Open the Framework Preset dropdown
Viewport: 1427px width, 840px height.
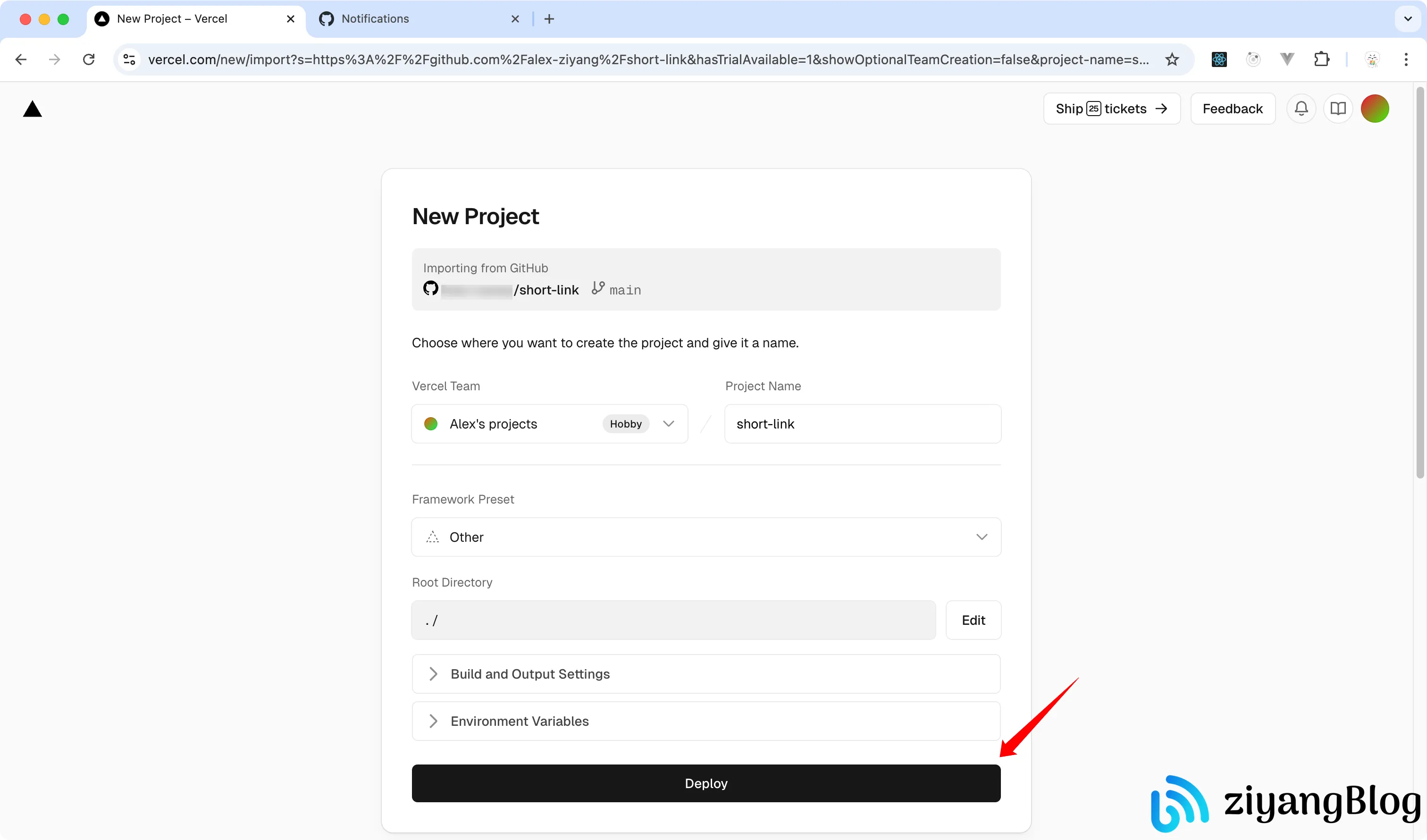(706, 537)
